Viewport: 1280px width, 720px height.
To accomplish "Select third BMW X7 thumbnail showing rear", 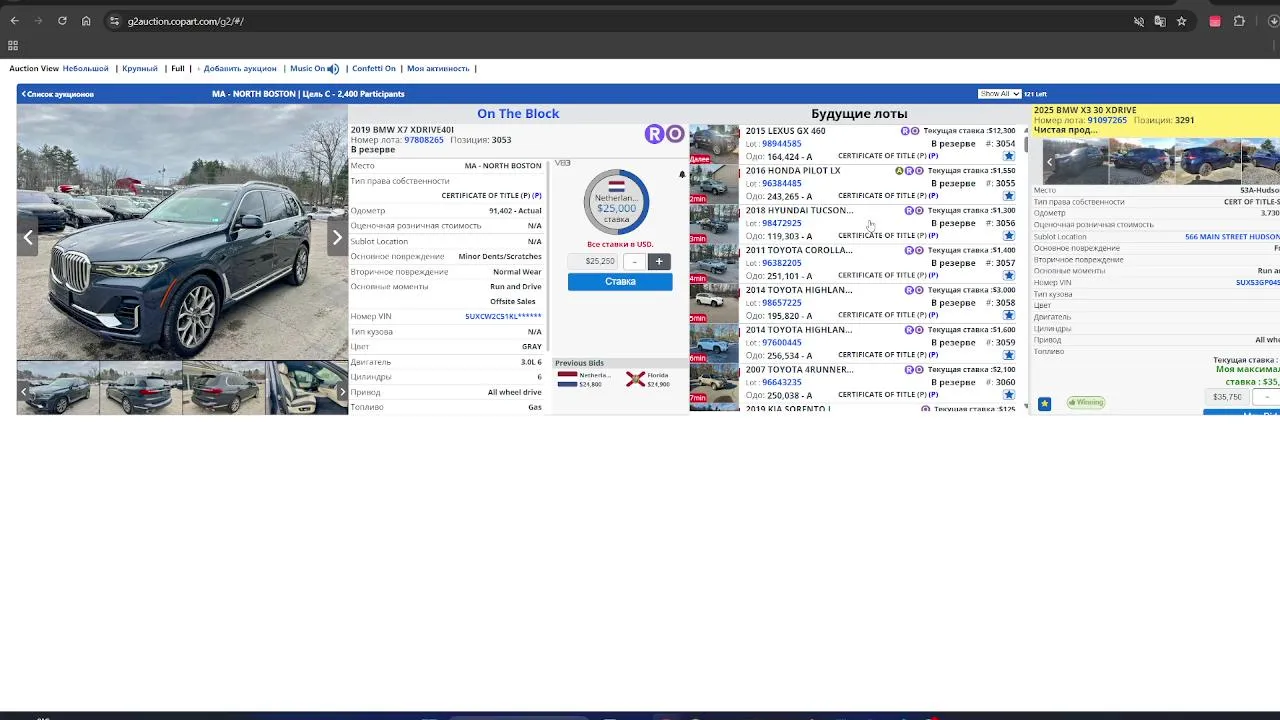I will click(223, 388).
